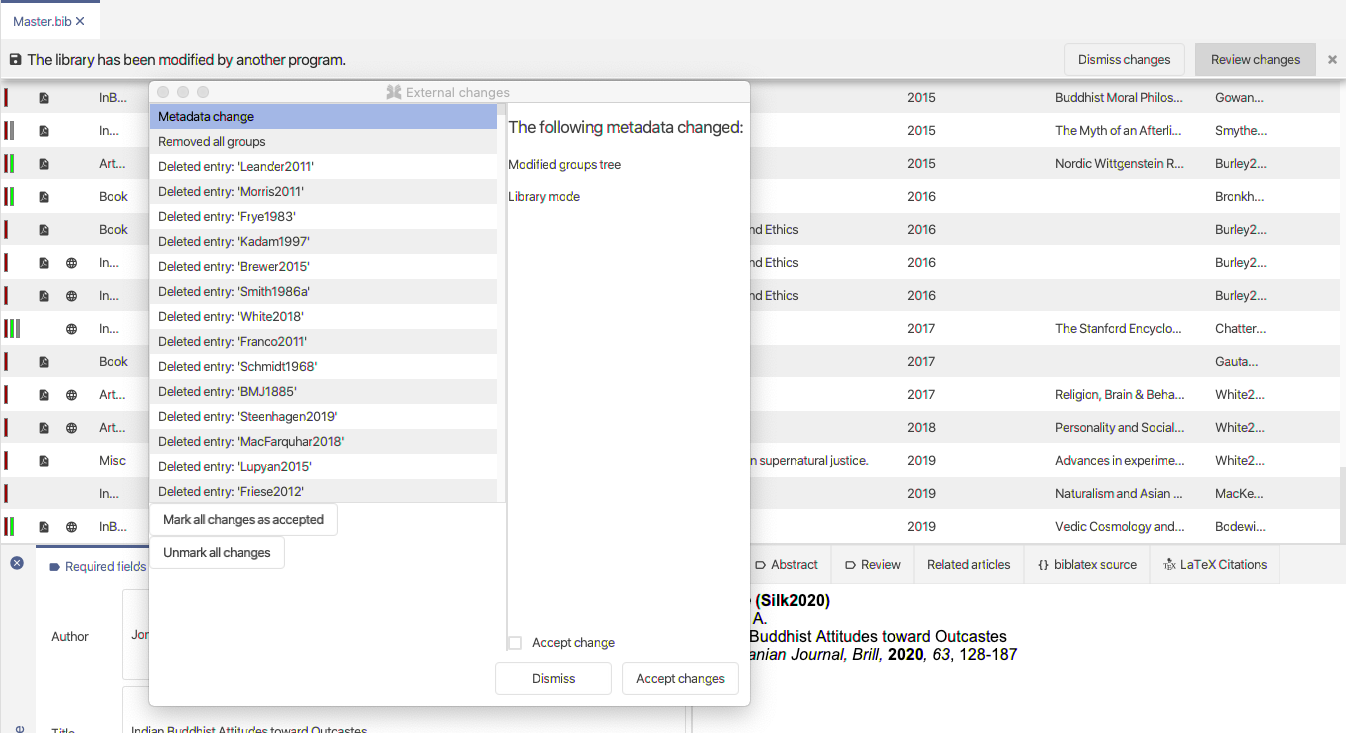The image size is (1346, 733).
Task: Click the tag icon on Required fields tab
Action: coord(54,567)
